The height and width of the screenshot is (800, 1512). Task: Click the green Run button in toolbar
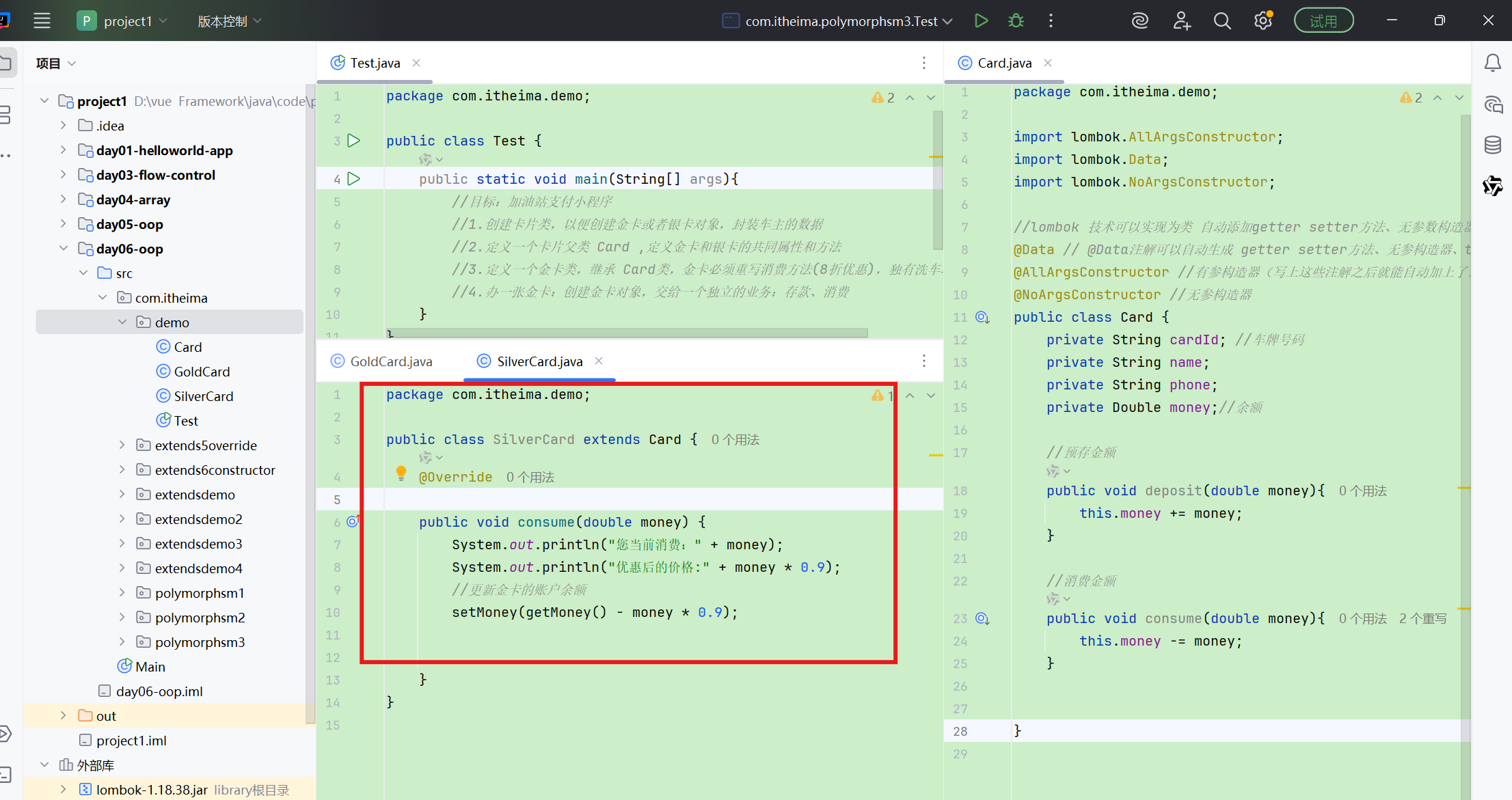tap(981, 20)
